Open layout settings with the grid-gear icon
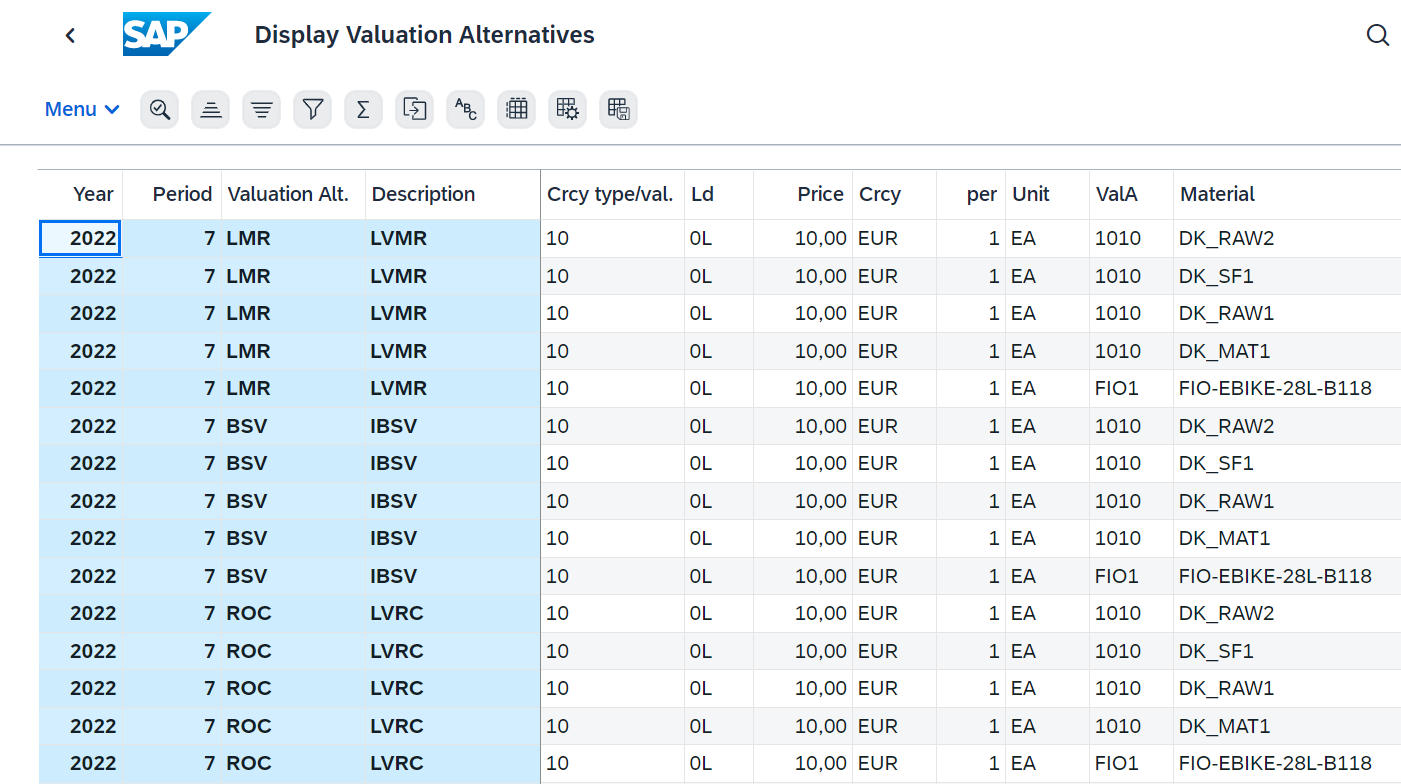 pos(567,109)
